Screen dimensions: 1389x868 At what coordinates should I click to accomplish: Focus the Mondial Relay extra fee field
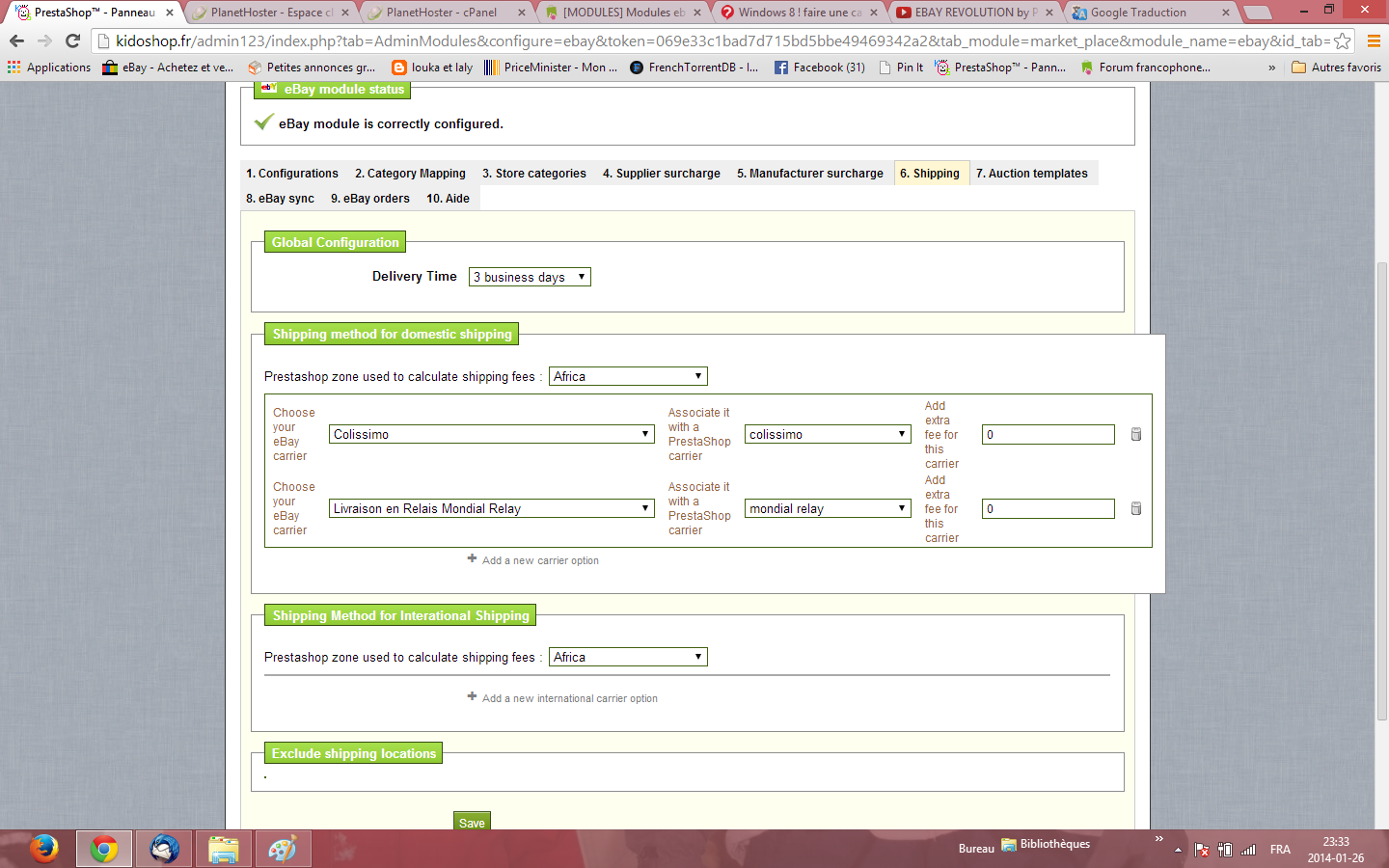pyautogui.click(x=1049, y=509)
